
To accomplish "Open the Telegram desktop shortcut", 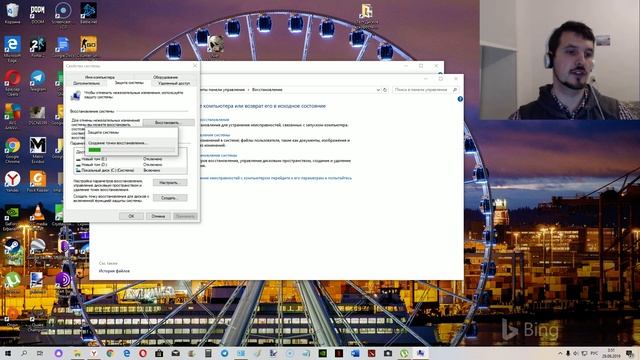I will click(38, 81).
